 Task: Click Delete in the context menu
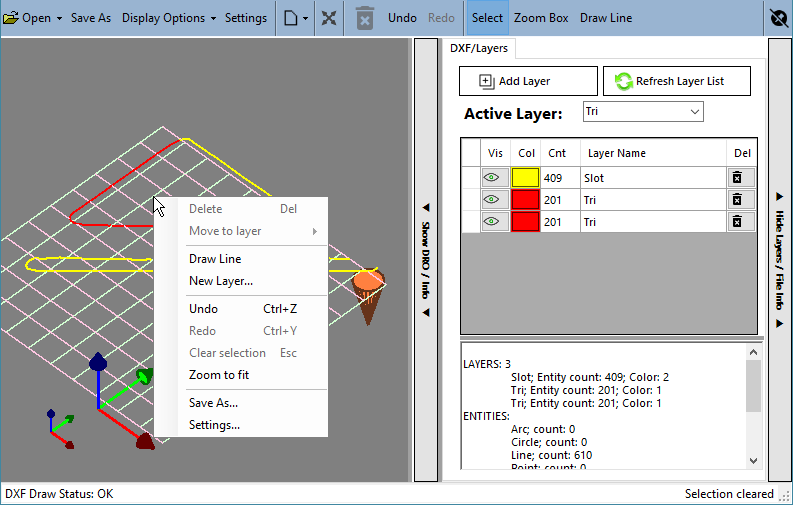tap(241, 209)
